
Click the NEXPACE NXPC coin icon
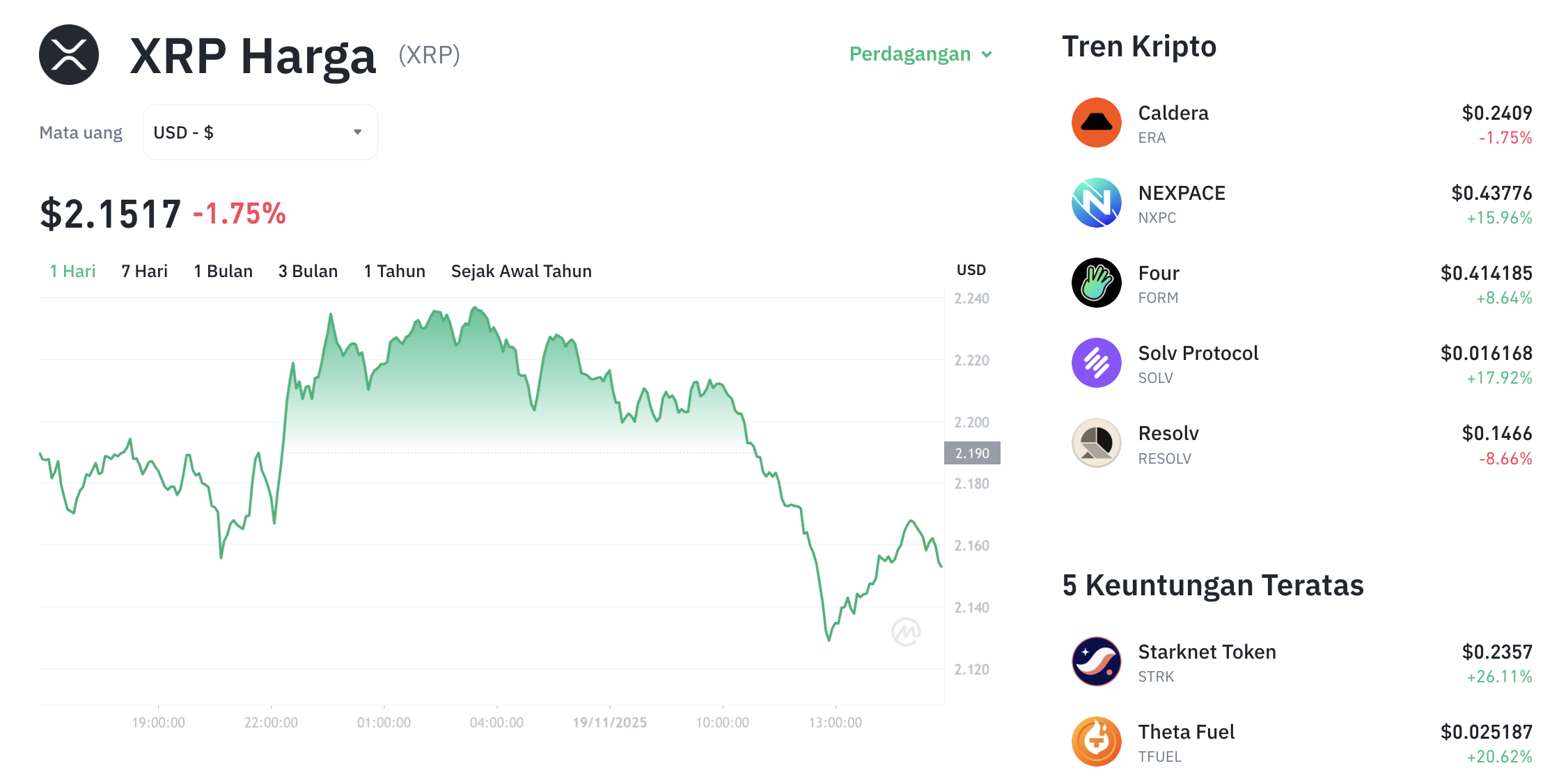1096,203
